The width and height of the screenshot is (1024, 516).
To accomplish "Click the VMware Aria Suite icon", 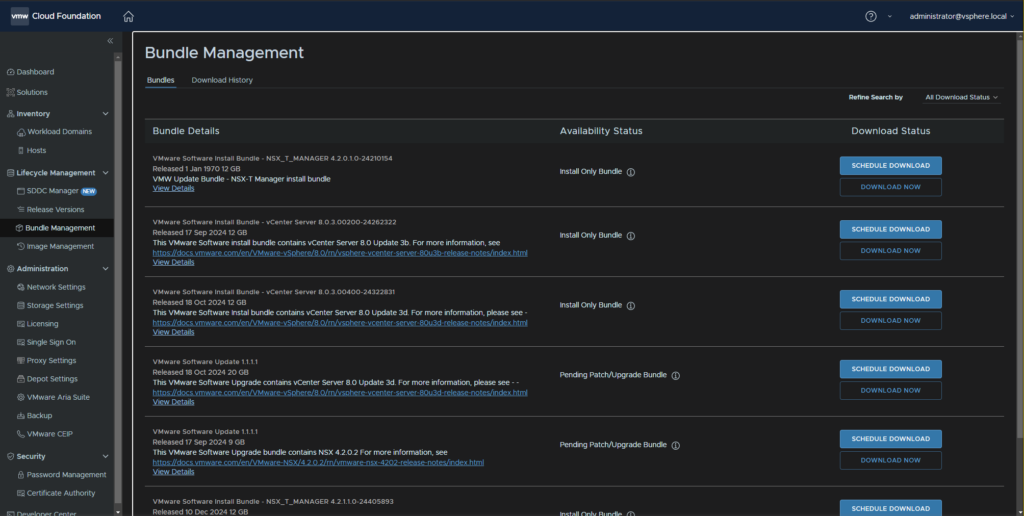I will 22,397.
